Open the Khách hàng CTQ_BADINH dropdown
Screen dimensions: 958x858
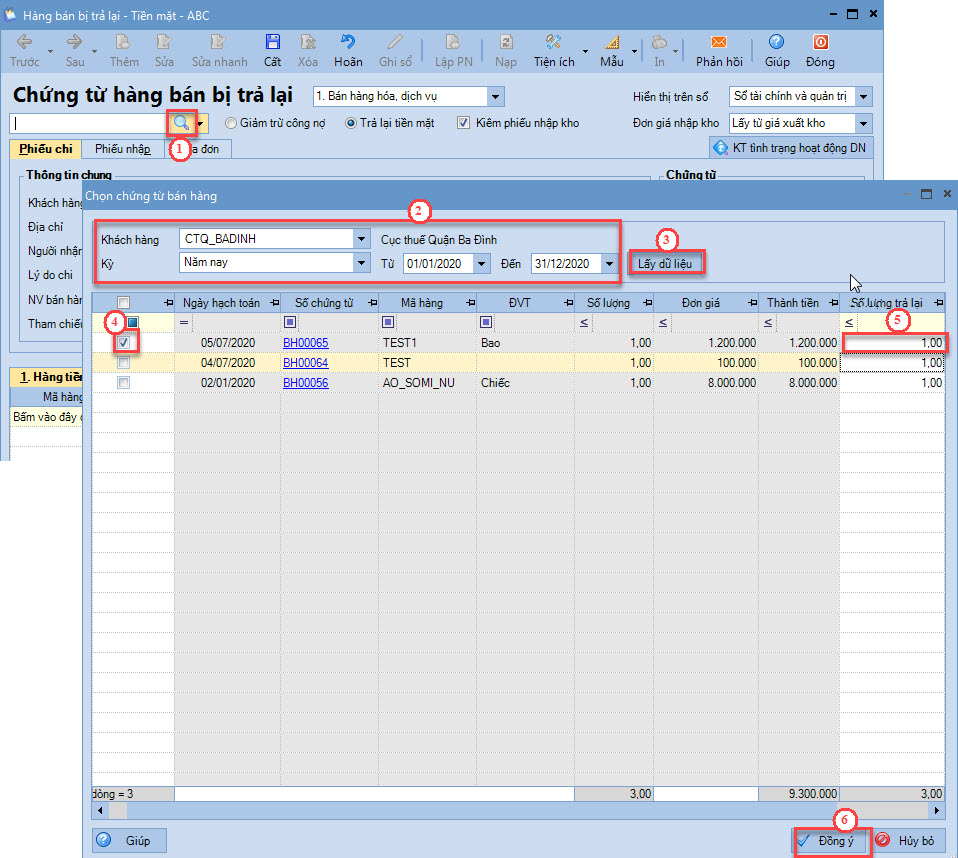coord(362,239)
